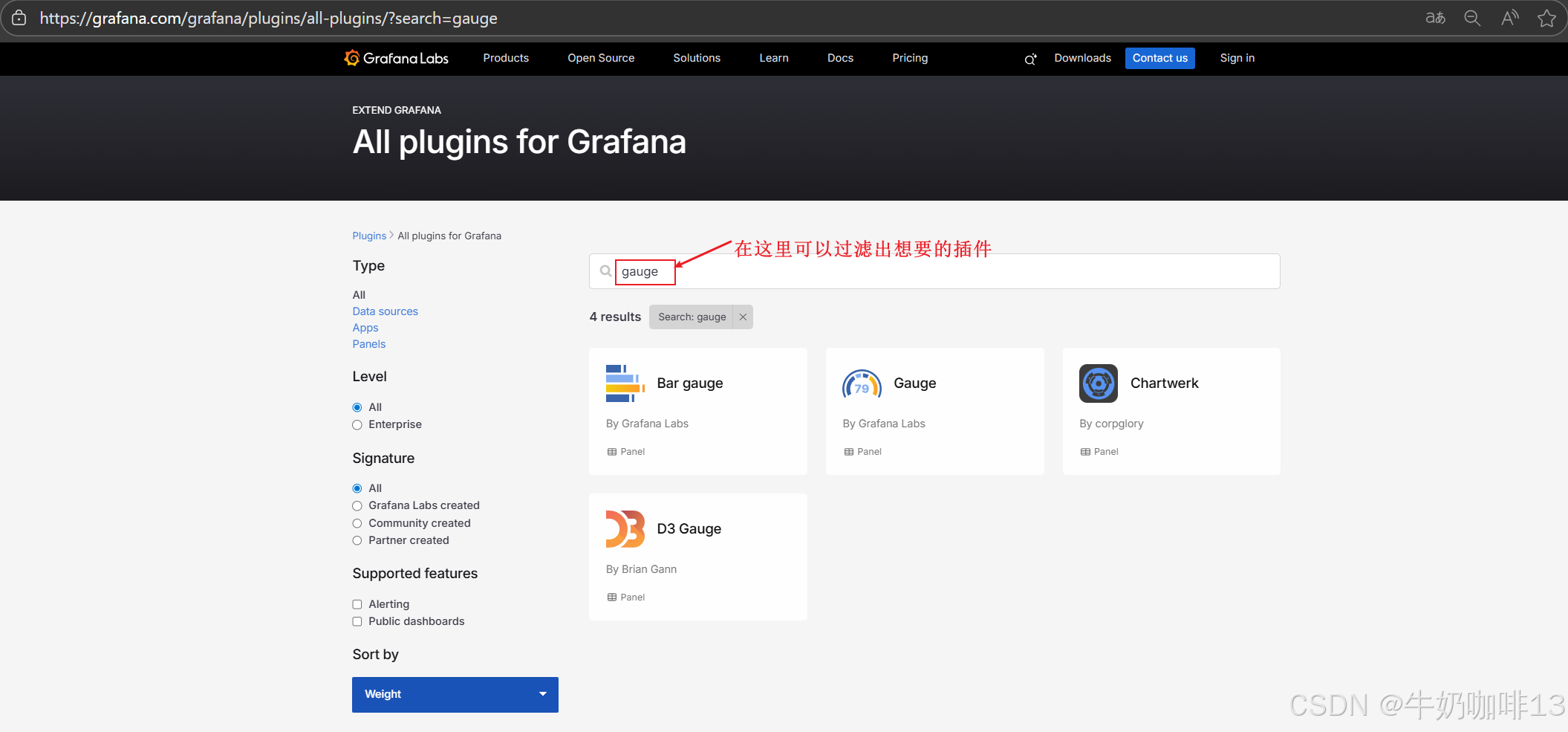Open the Products menu
Image resolution: width=1568 pixels, height=732 pixels.
[x=506, y=58]
